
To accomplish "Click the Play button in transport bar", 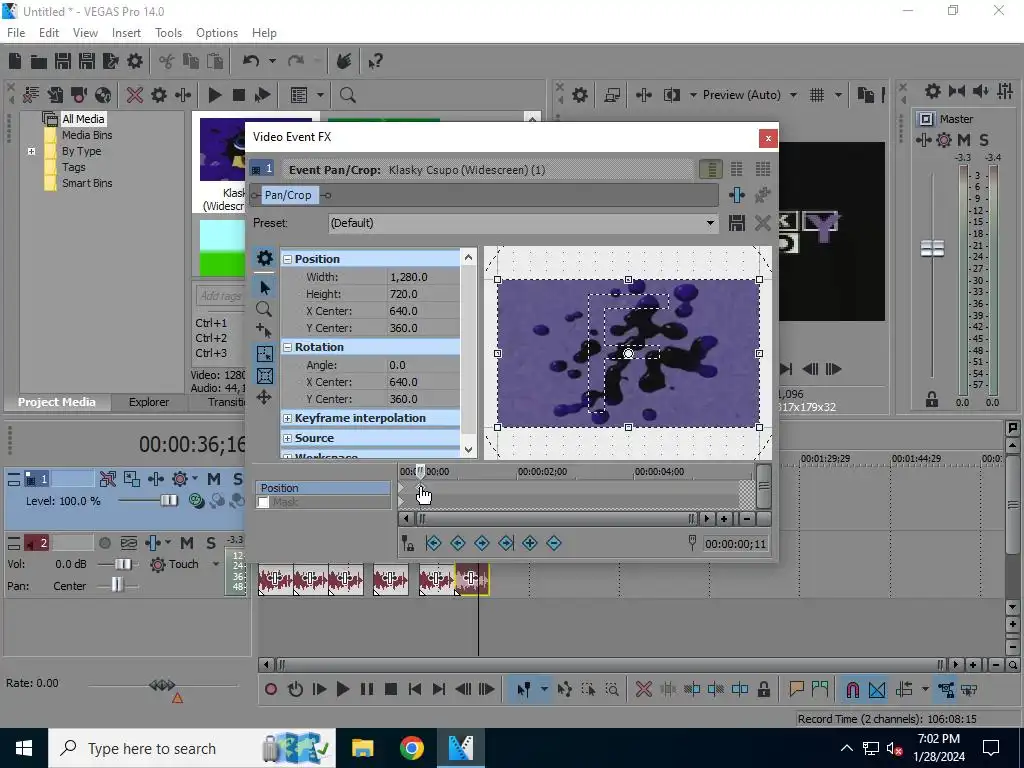I will (x=342, y=689).
